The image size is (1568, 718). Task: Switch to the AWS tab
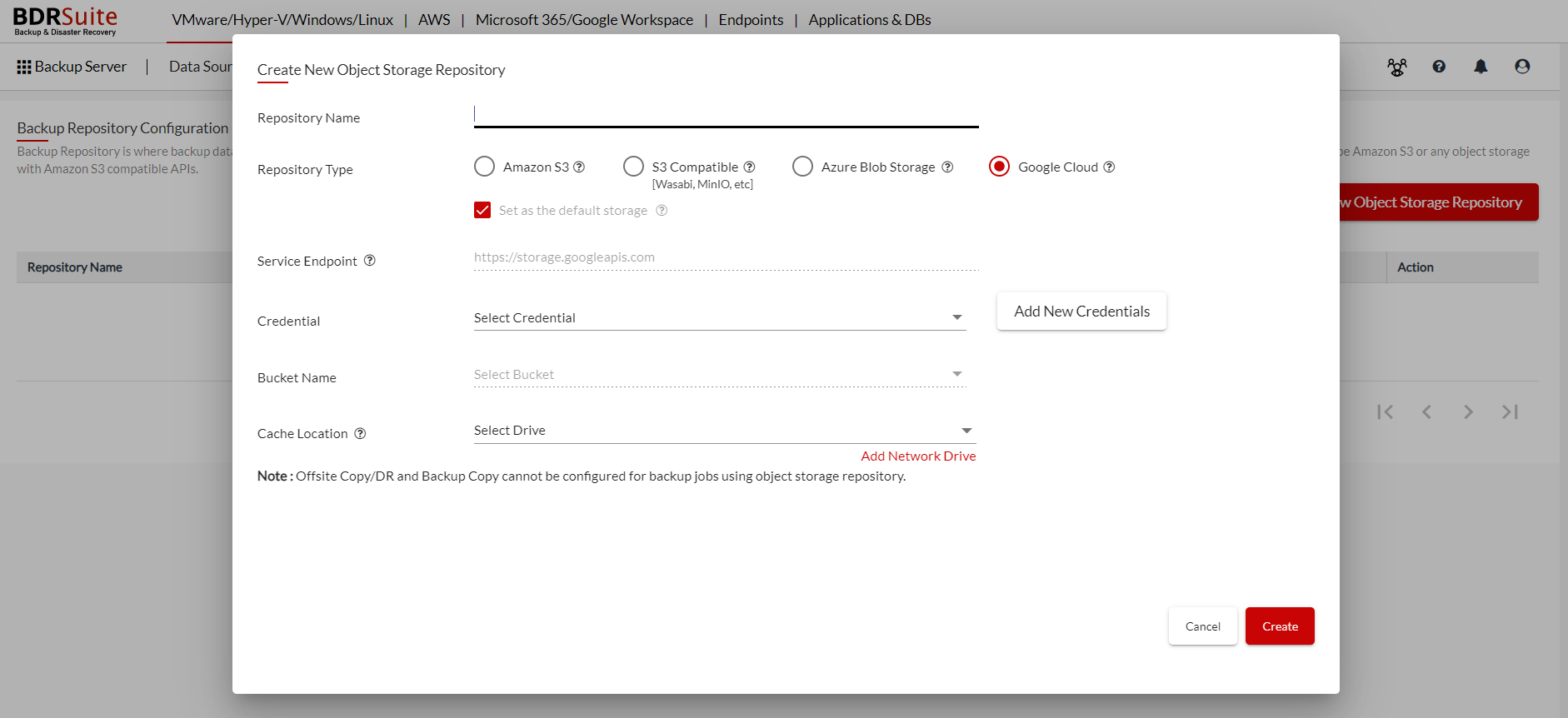[434, 20]
